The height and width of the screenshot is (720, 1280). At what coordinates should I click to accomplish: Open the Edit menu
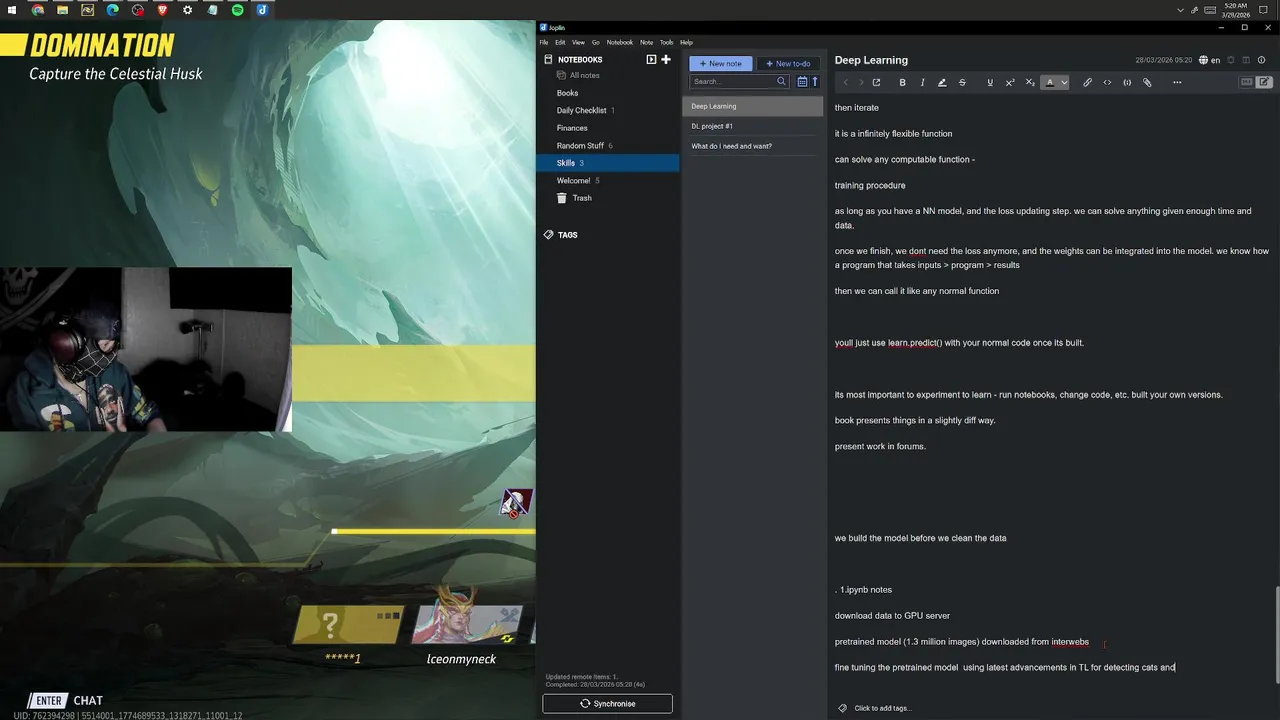(560, 42)
